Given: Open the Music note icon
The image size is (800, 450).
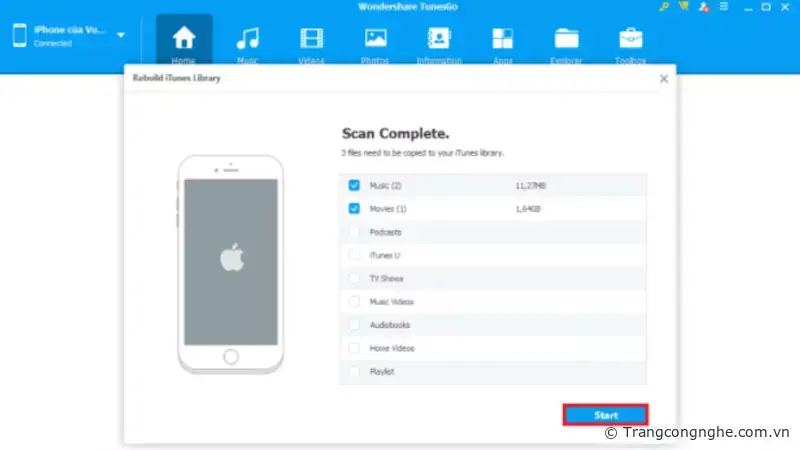Looking at the screenshot, I should (x=247, y=39).
